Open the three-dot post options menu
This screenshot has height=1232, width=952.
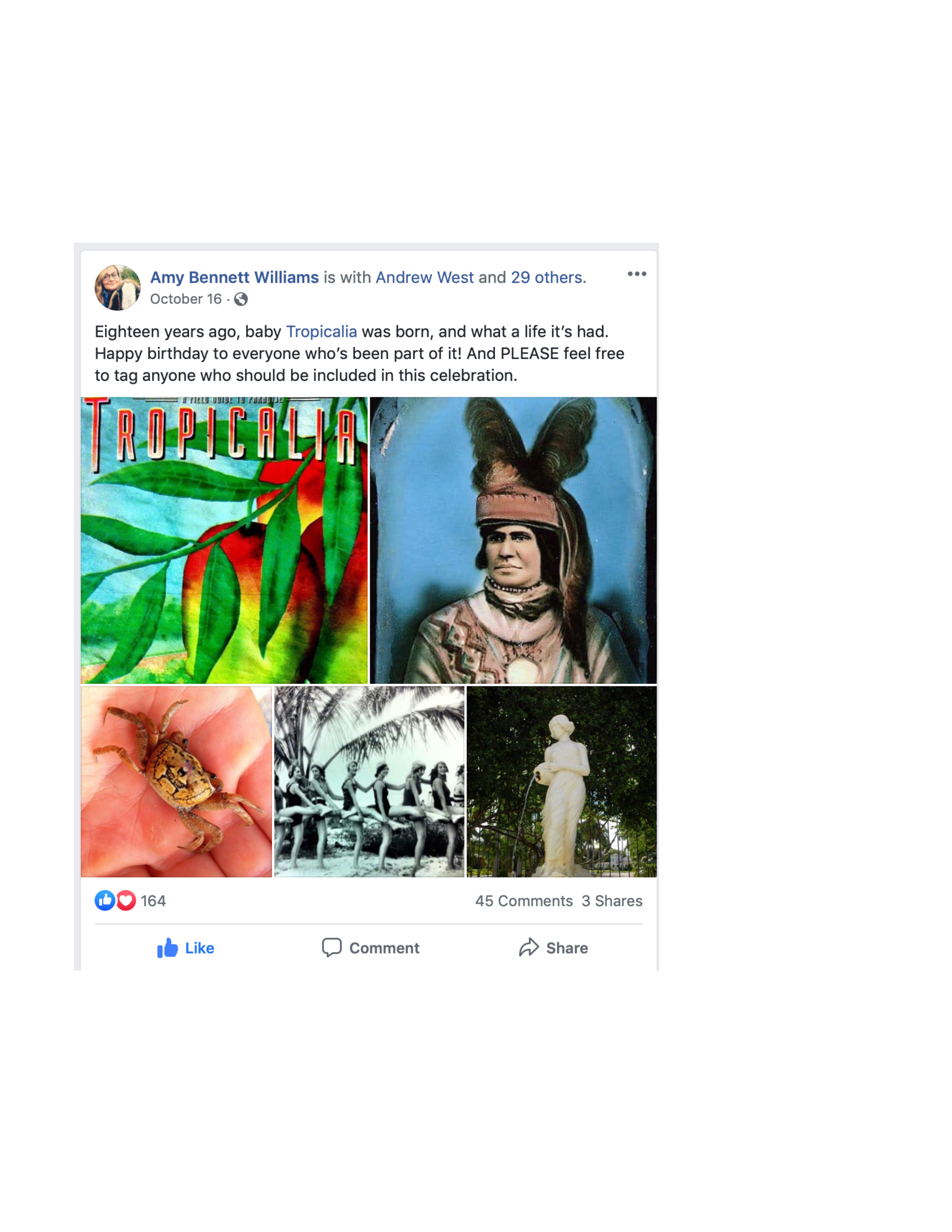(637, 274)
